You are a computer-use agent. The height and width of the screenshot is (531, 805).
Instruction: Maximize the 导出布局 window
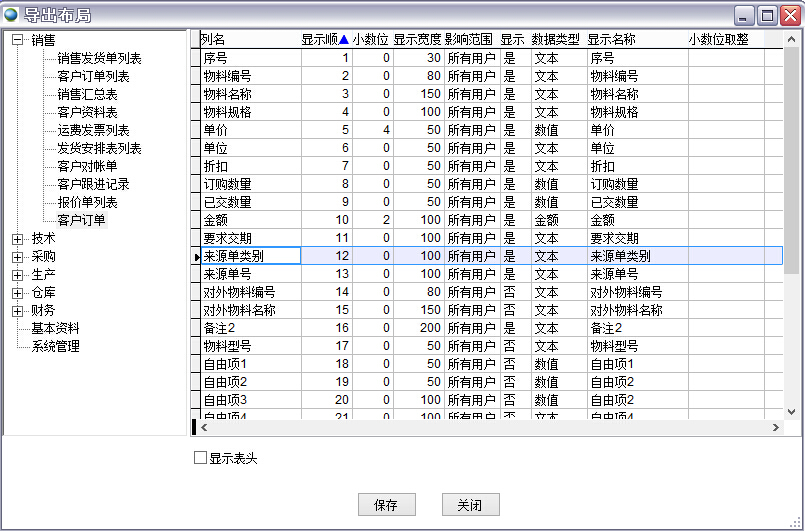tap(767, 15)
